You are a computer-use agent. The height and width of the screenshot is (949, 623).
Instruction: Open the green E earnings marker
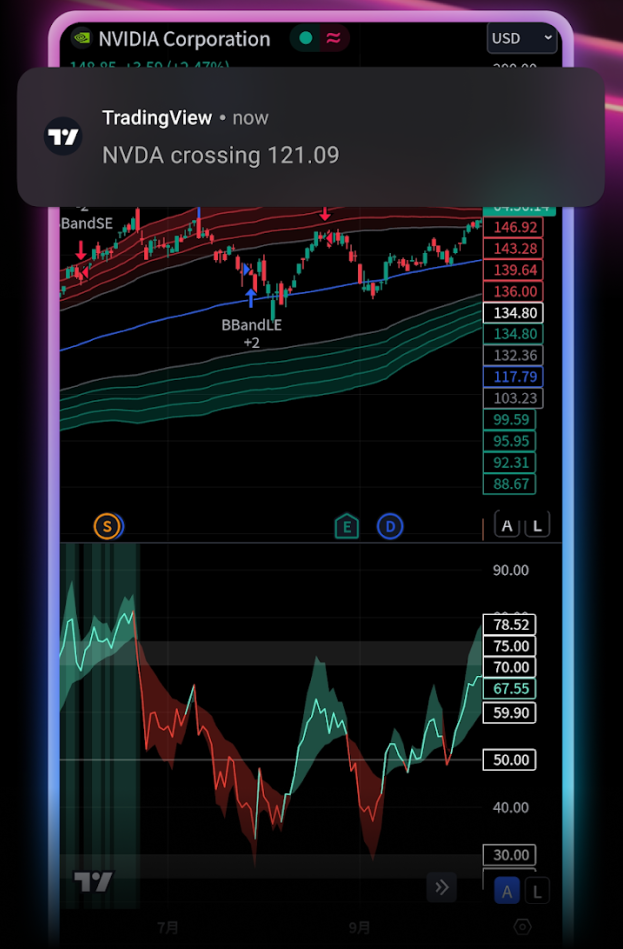point(346,526)
